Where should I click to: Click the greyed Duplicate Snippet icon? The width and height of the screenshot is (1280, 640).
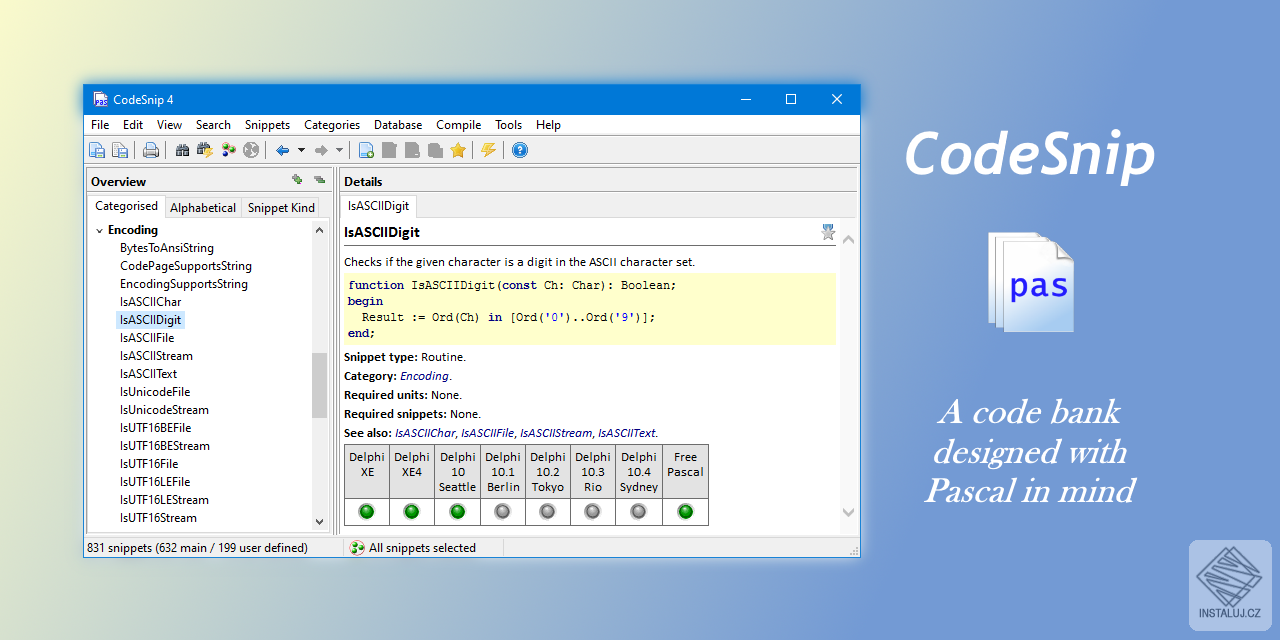point(435,150)
